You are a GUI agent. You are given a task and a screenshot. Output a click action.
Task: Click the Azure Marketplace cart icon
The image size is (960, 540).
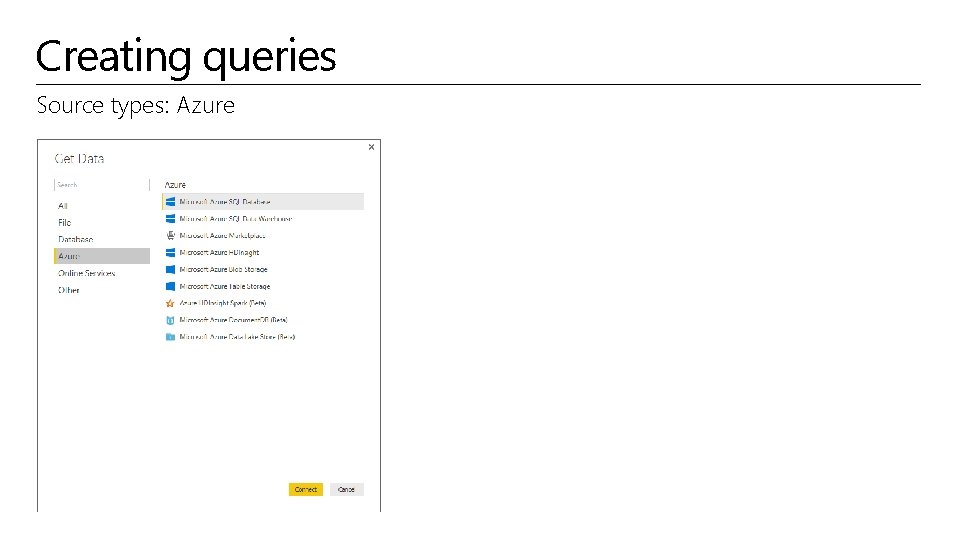click(170, 235)
